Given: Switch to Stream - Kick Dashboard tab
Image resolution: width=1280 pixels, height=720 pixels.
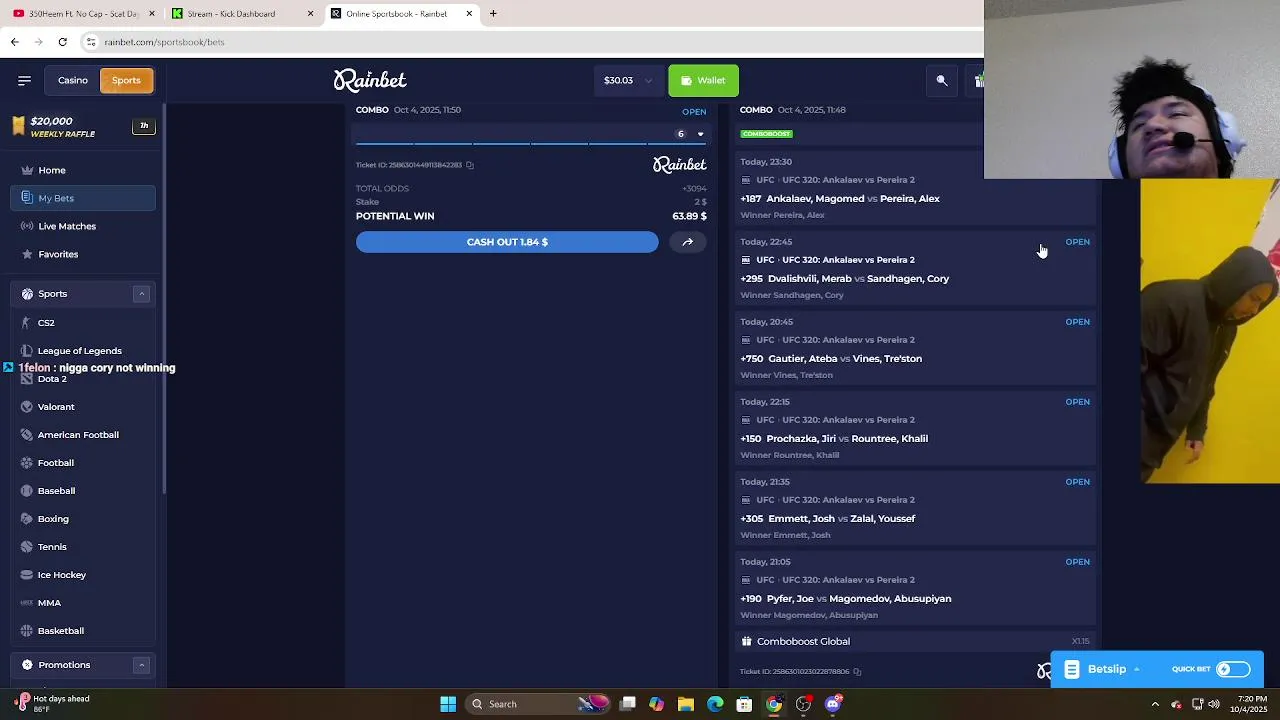Looking at the screenshot, I should tap(242, 14).
